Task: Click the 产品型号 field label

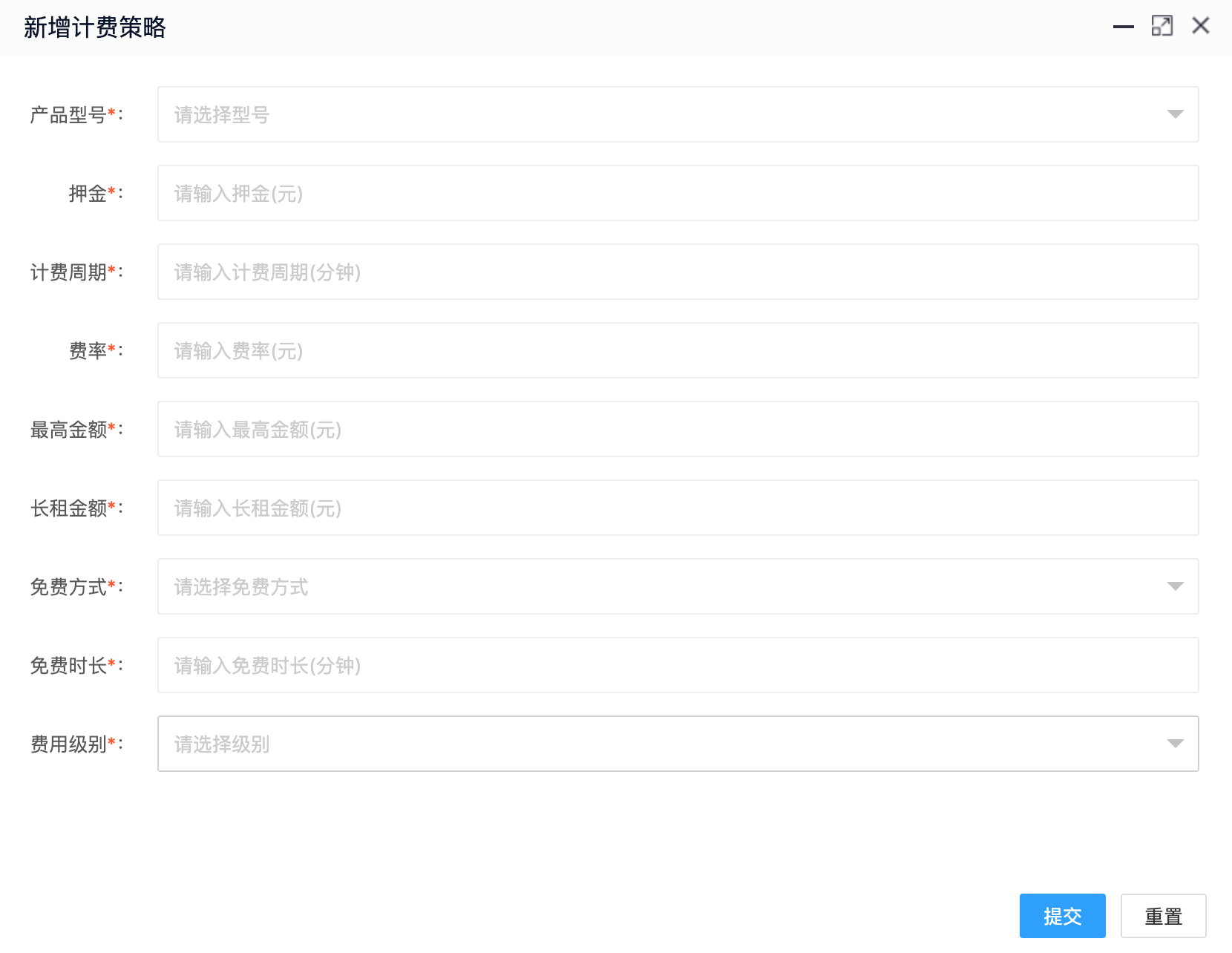Action: click(x=76, y=115)
